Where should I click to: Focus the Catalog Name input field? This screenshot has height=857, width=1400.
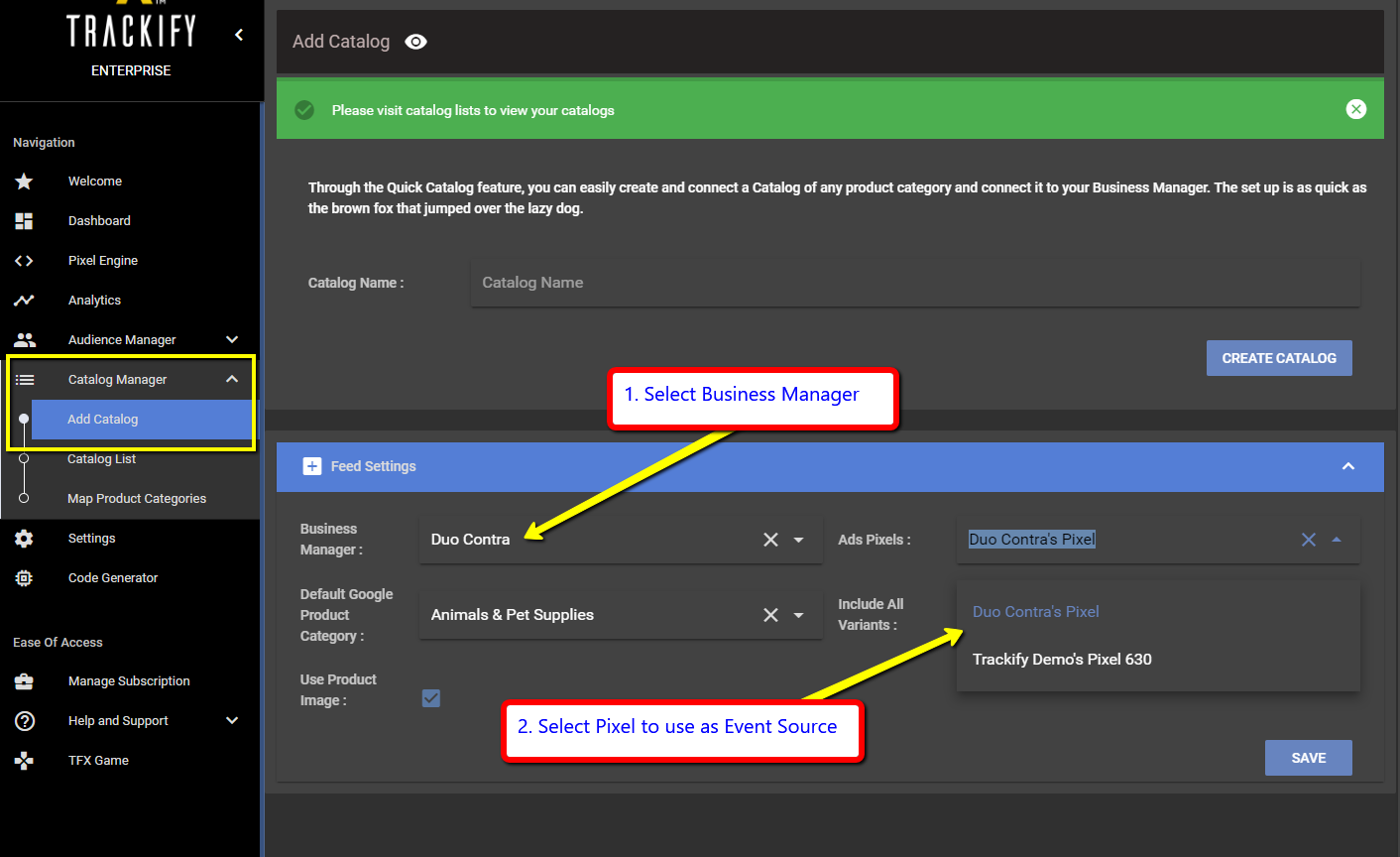[915, 283]
